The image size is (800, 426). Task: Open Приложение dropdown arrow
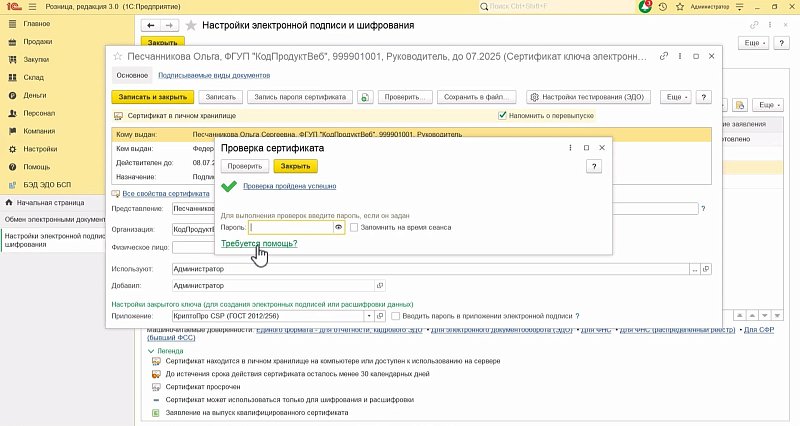369,316
